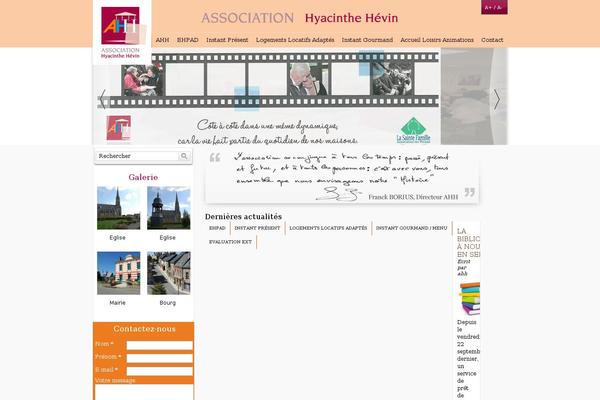Open the Contact menu item
Image resolution: width=600 pixels, height=400 pixels.
point(492,40)
